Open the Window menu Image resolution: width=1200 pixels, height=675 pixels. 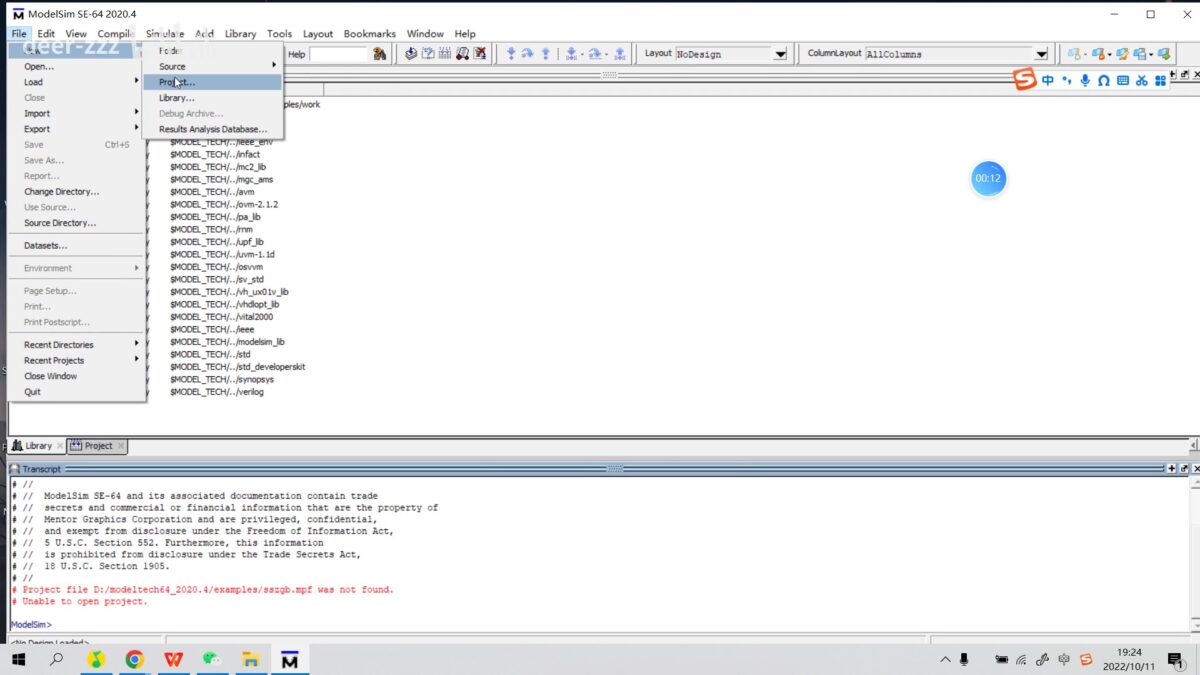point(426,34)
